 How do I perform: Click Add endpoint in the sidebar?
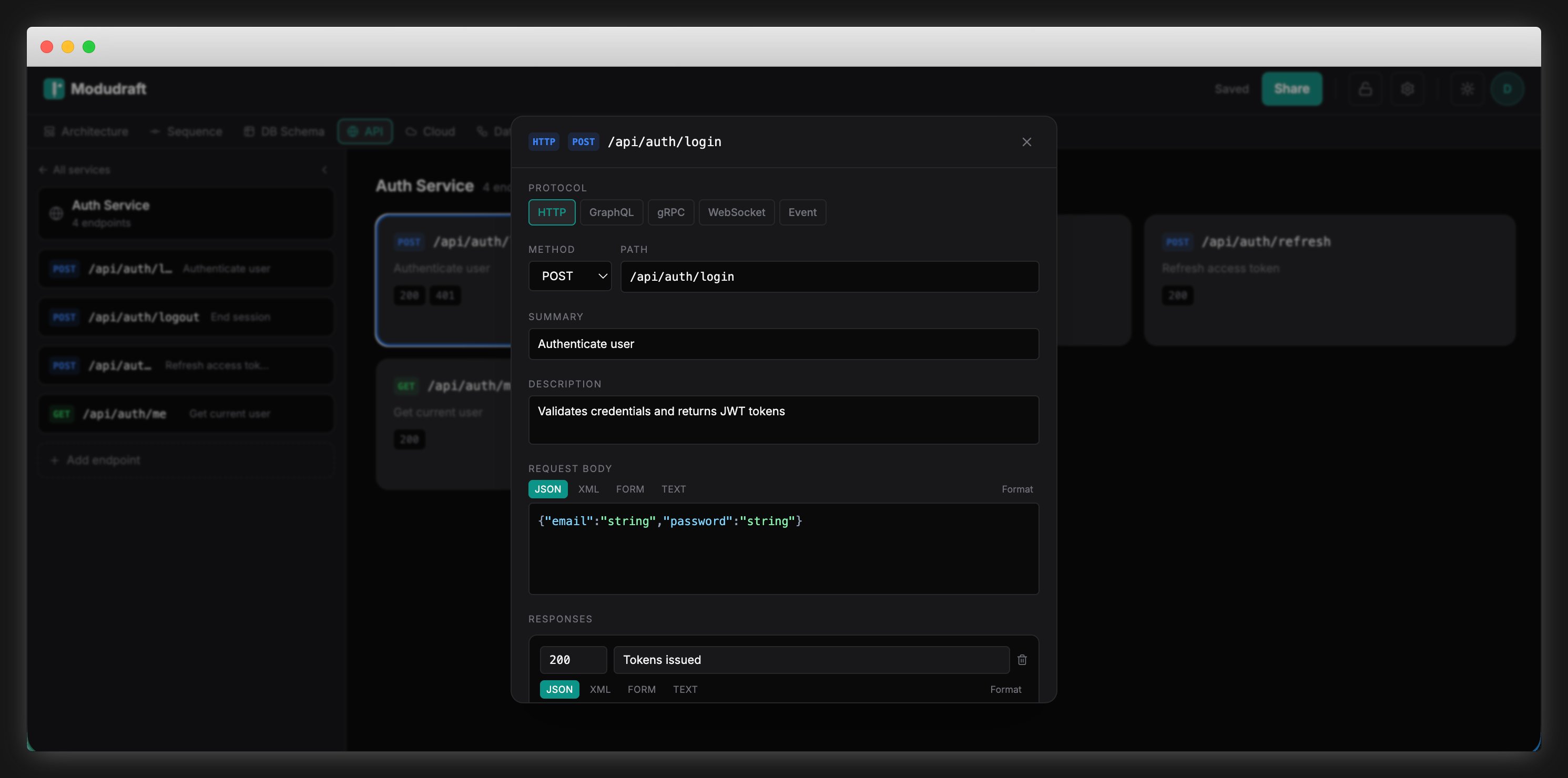(186, 460)
